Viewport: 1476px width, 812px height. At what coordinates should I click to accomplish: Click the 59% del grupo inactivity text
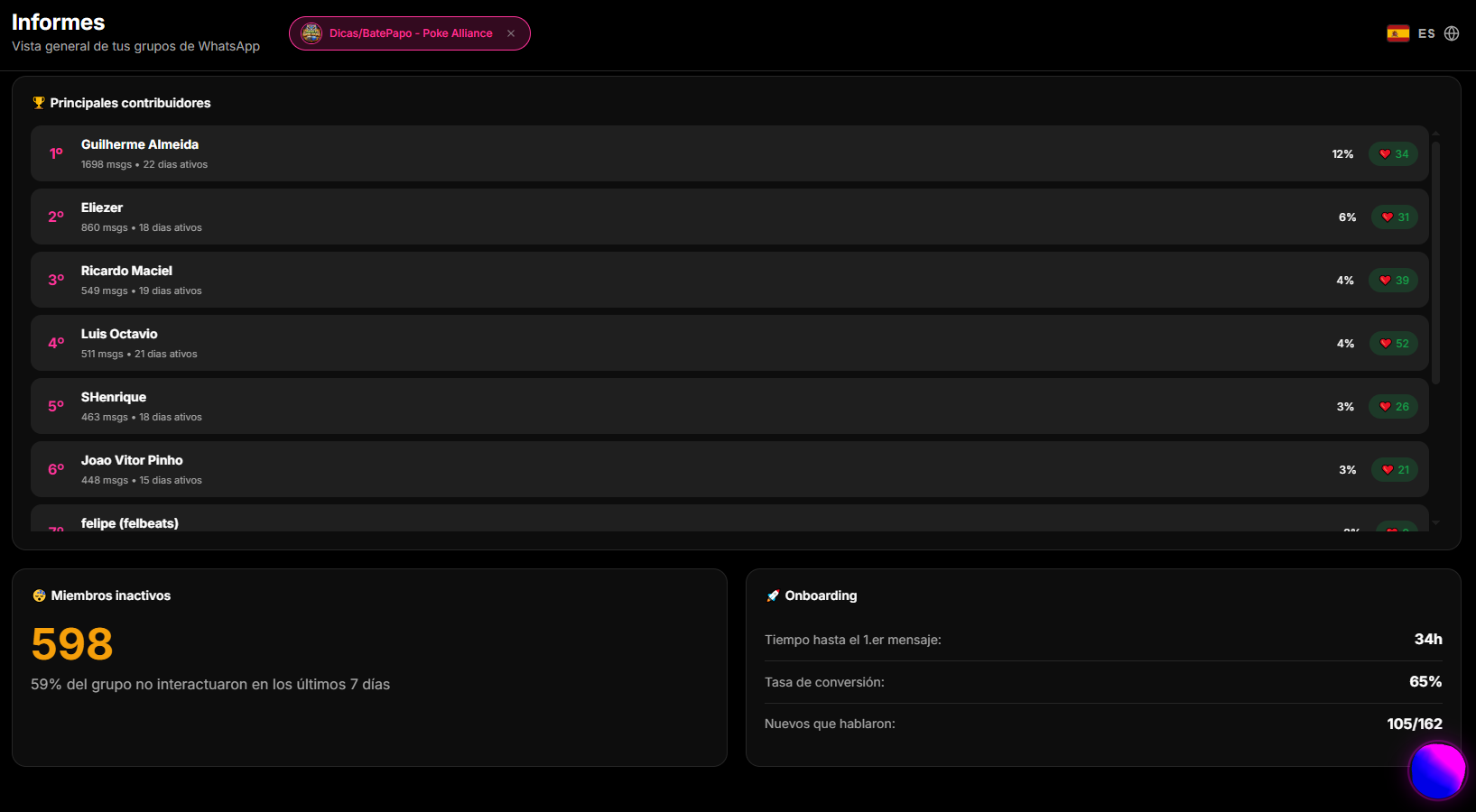point(210,685)
